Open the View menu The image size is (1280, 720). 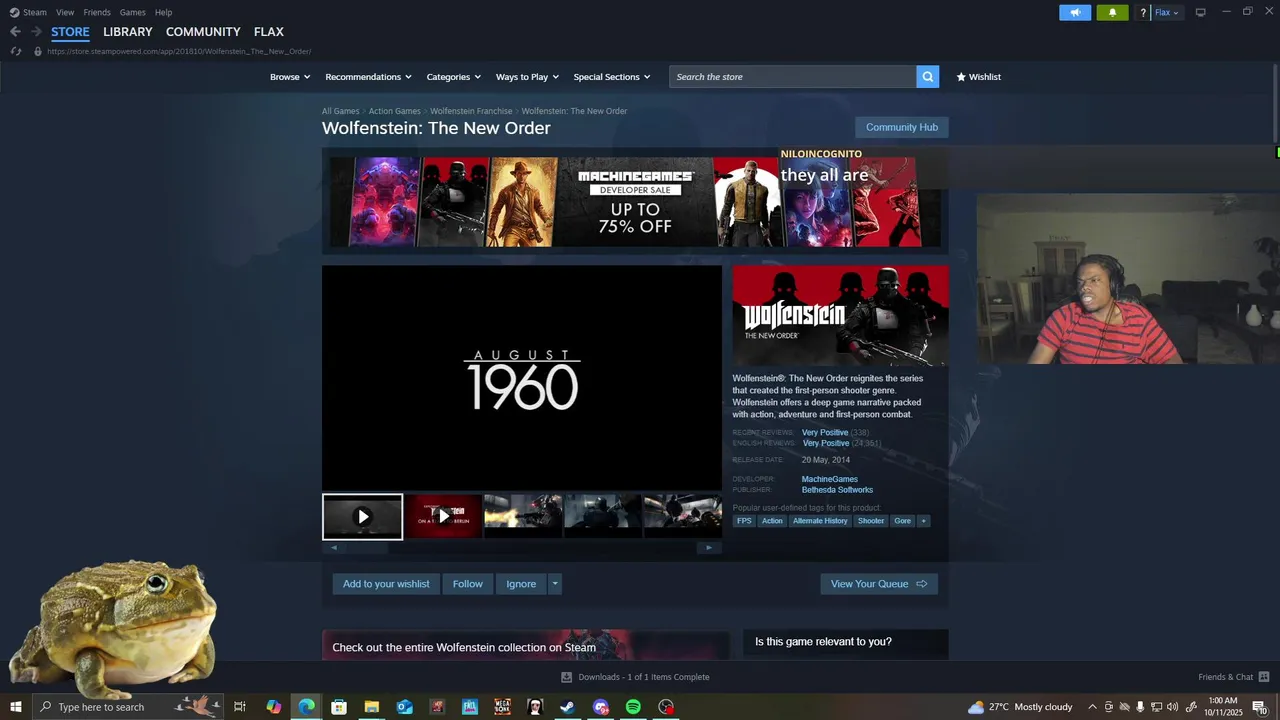pos(65,12)
